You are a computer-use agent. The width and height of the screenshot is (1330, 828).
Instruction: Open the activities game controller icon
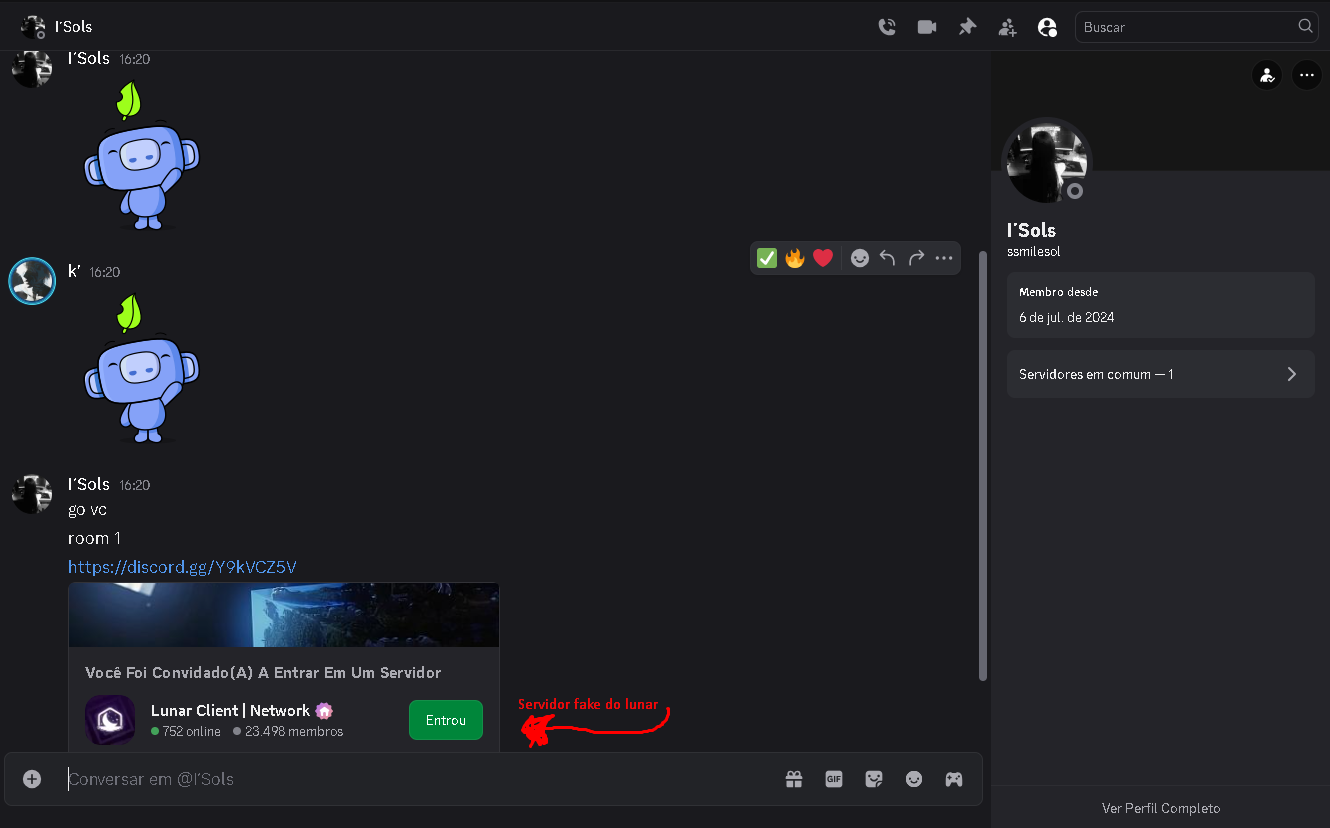click(954, 779)
